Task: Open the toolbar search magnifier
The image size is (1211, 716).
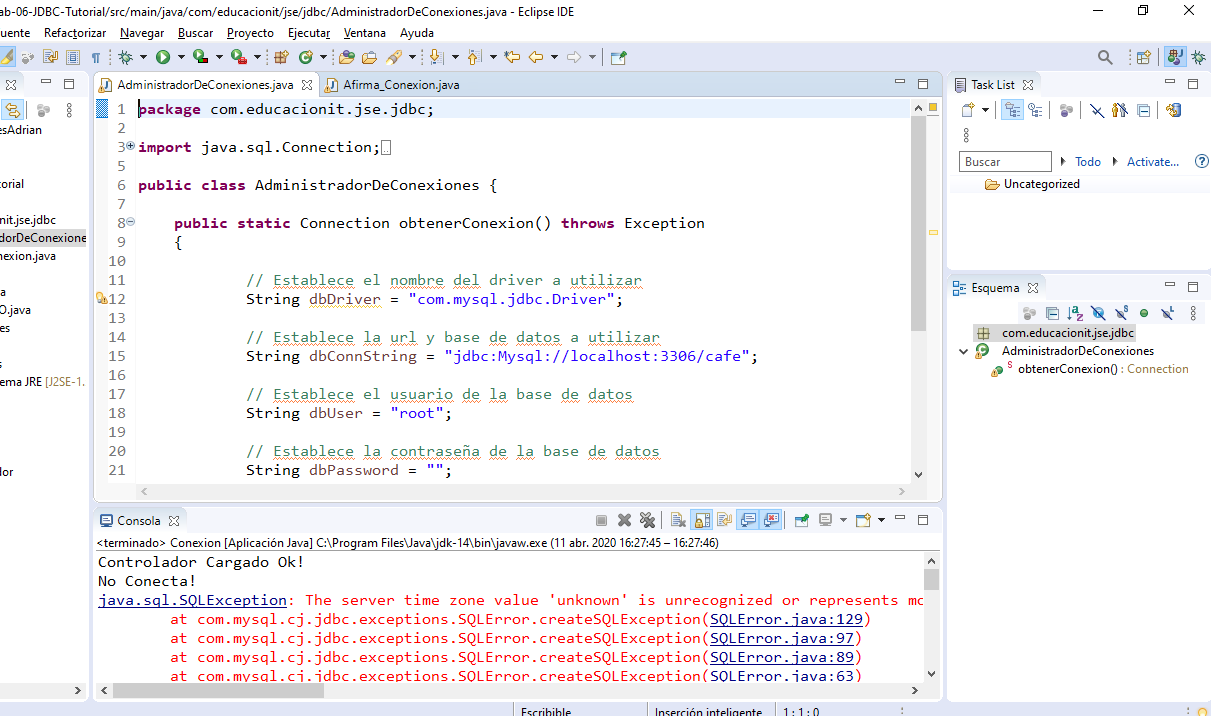Action: pos(1105,58)
